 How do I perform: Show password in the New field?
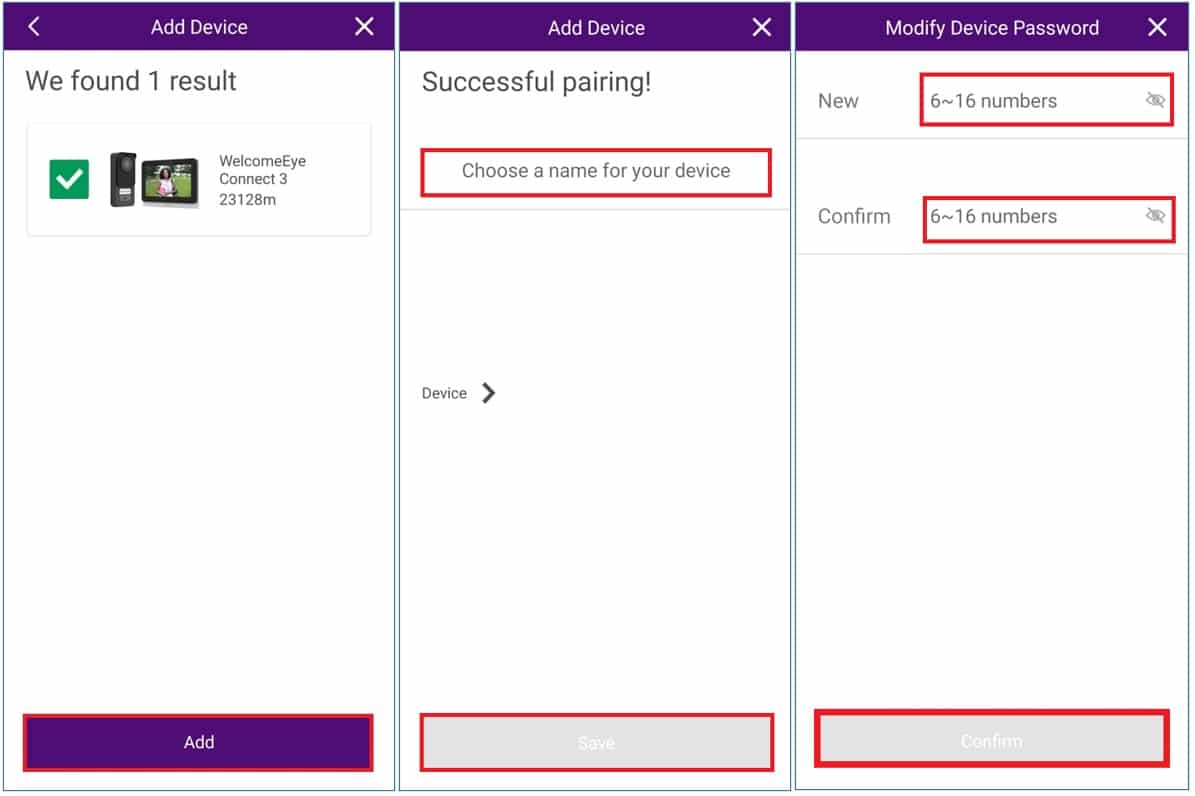[x=1155, y=100]
